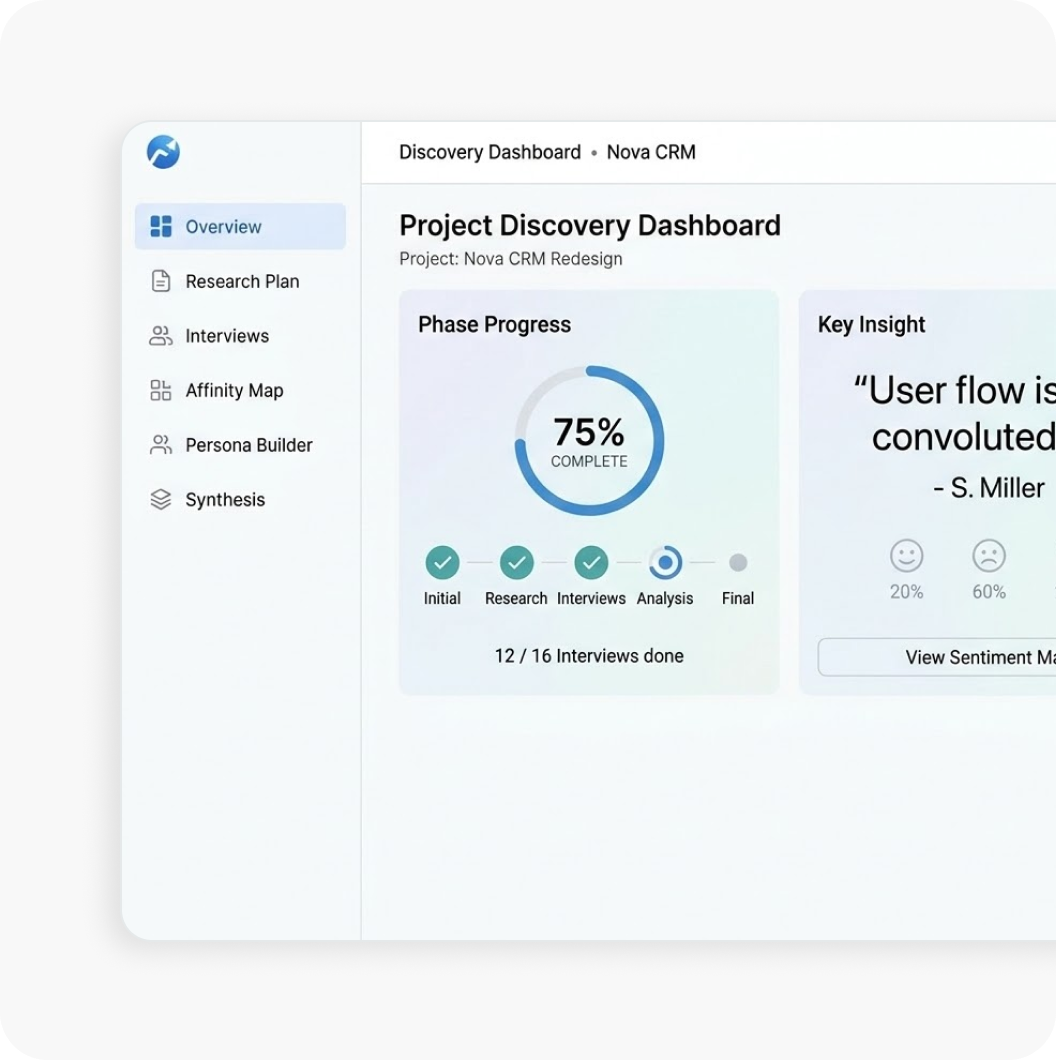1056x1060 pixels.
Task: Click the Phase Progress card title
Action: [x=494, y=324]
